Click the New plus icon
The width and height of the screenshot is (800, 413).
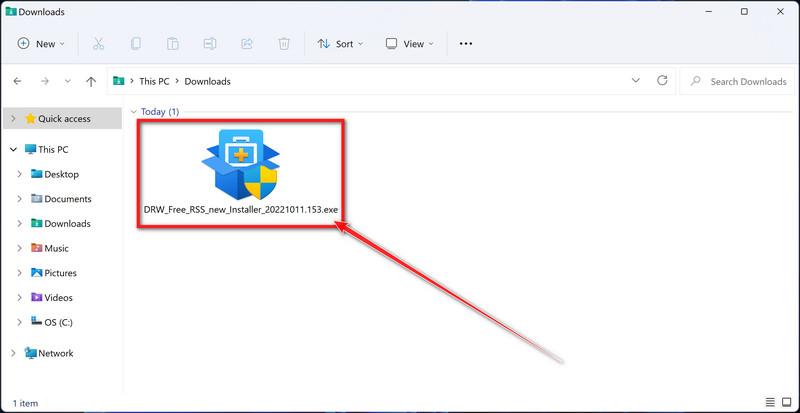[x=23, y=43]
